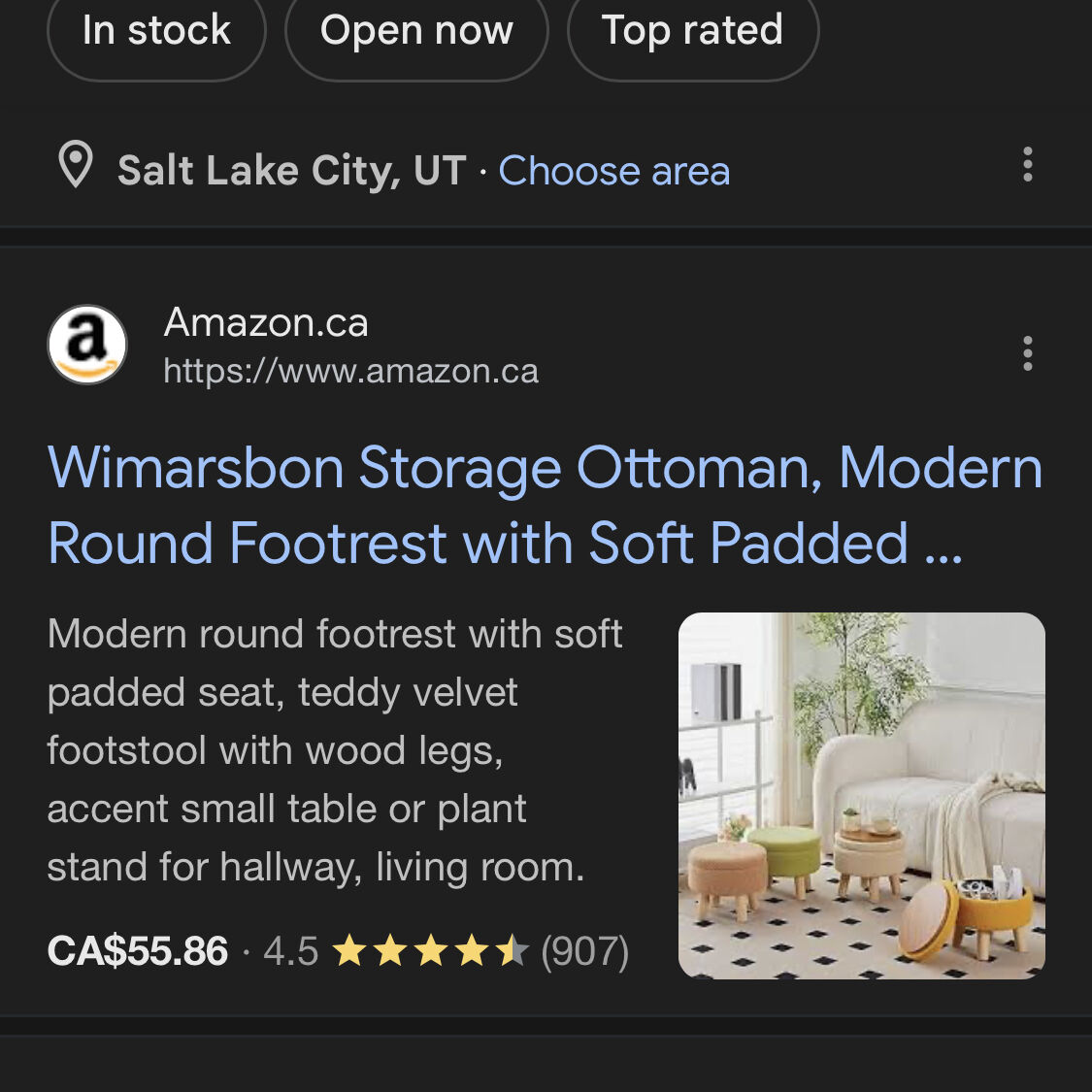Click the (907) review count
The image size is (1092, 1092).
click(584, 951)
